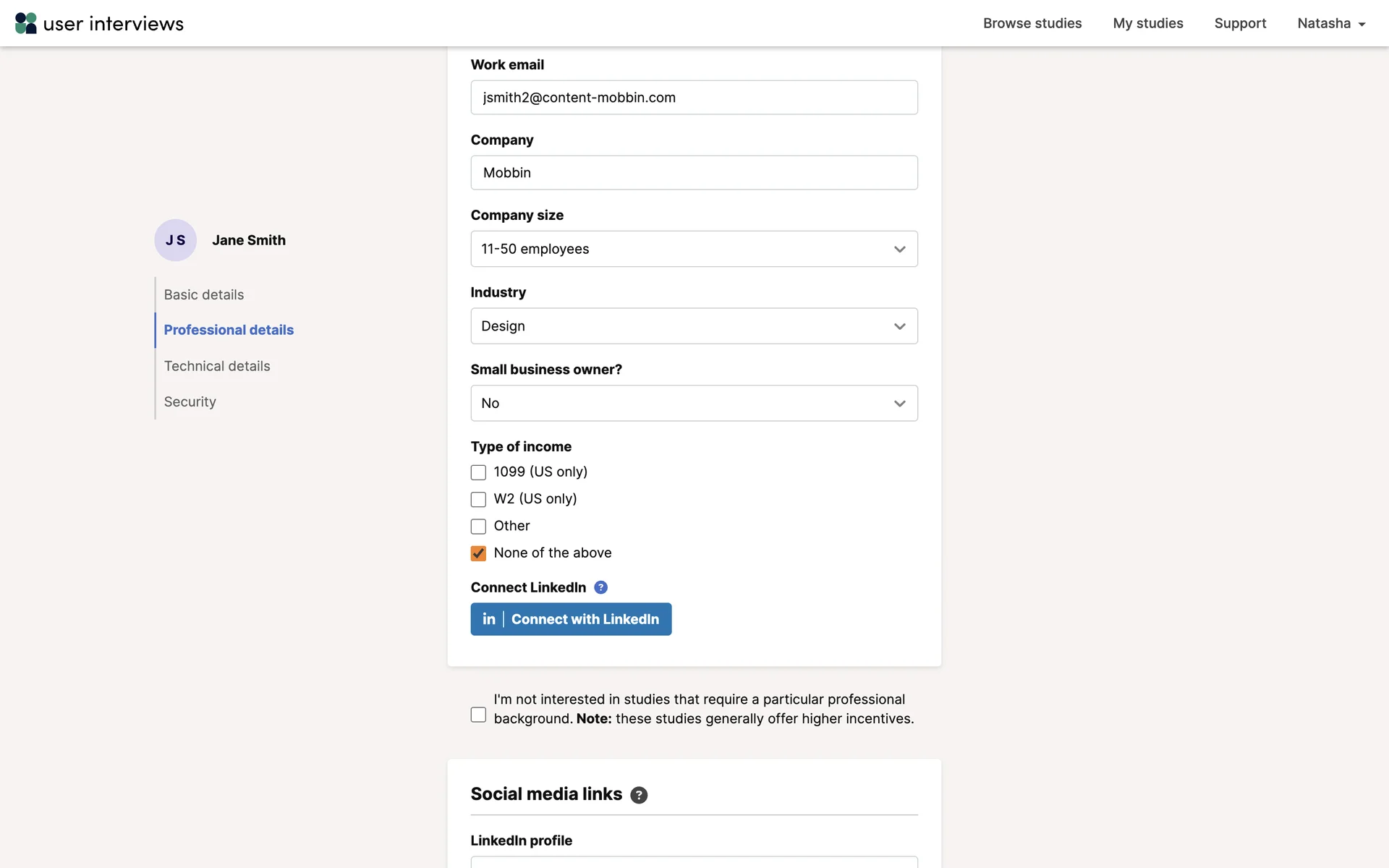Open the Support link

[1240, 23]
